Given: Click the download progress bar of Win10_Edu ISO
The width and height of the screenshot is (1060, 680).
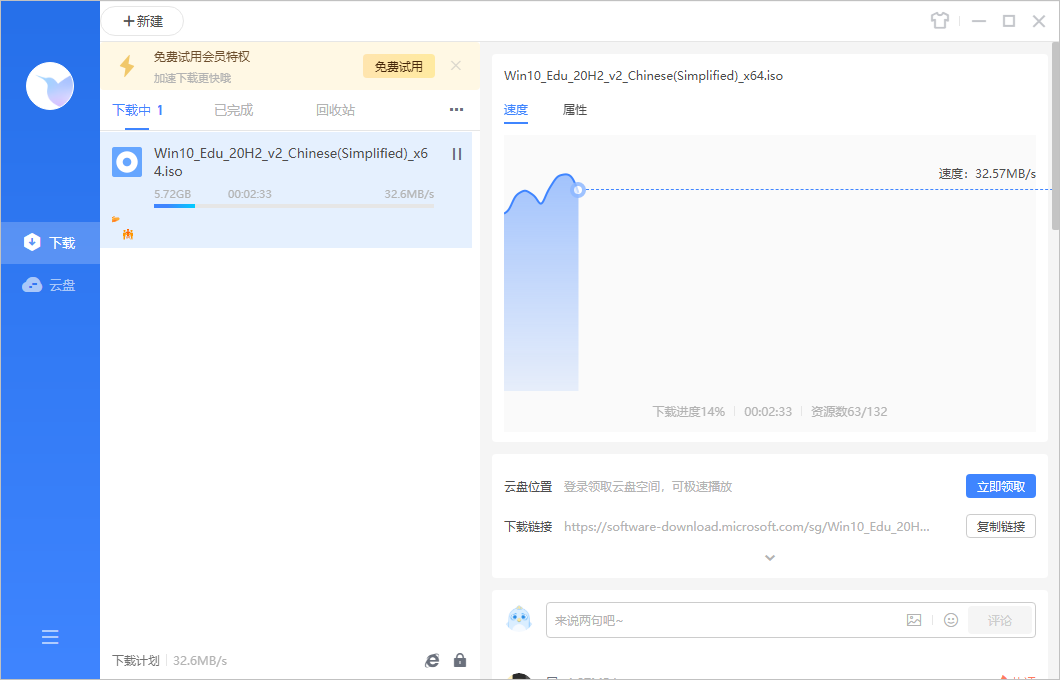Looking at the screenshot, I should click(294, 205).
